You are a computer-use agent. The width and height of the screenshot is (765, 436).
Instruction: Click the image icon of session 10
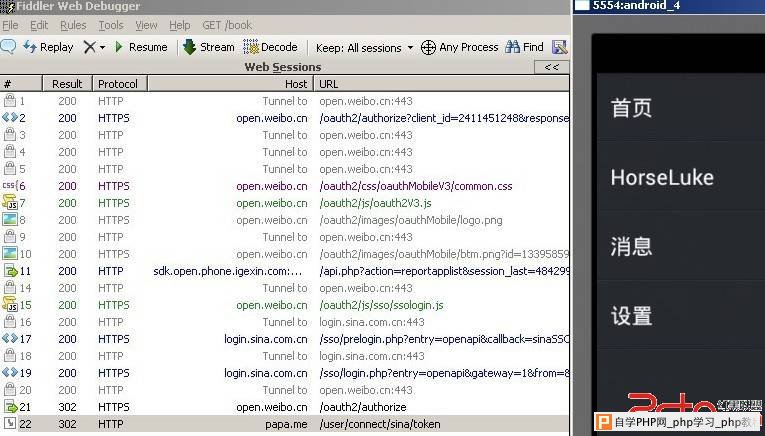10,254
